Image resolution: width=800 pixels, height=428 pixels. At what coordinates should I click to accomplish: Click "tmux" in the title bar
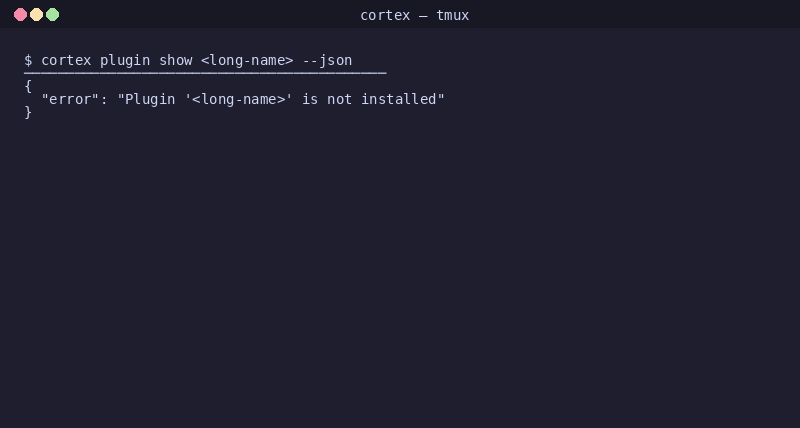(x=453, y=15)
